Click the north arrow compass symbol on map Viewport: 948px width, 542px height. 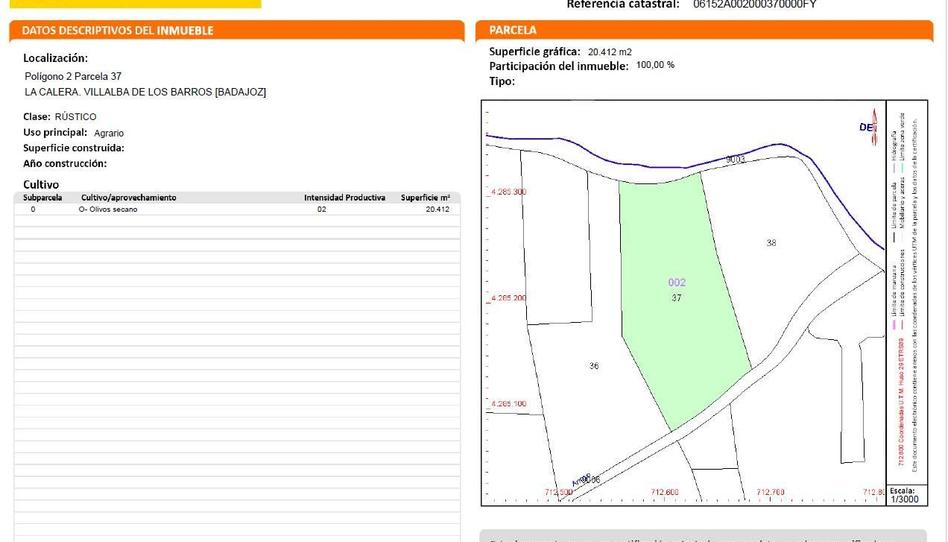(x=868, y=127)
